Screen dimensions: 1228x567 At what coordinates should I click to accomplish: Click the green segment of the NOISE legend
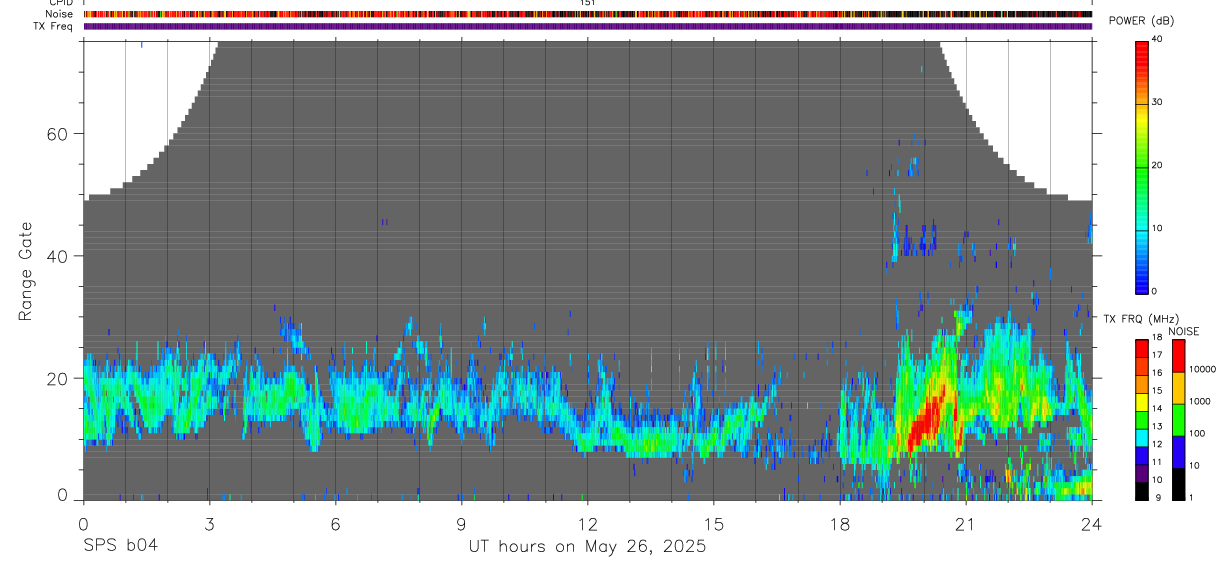click(x=1178, y=420)
